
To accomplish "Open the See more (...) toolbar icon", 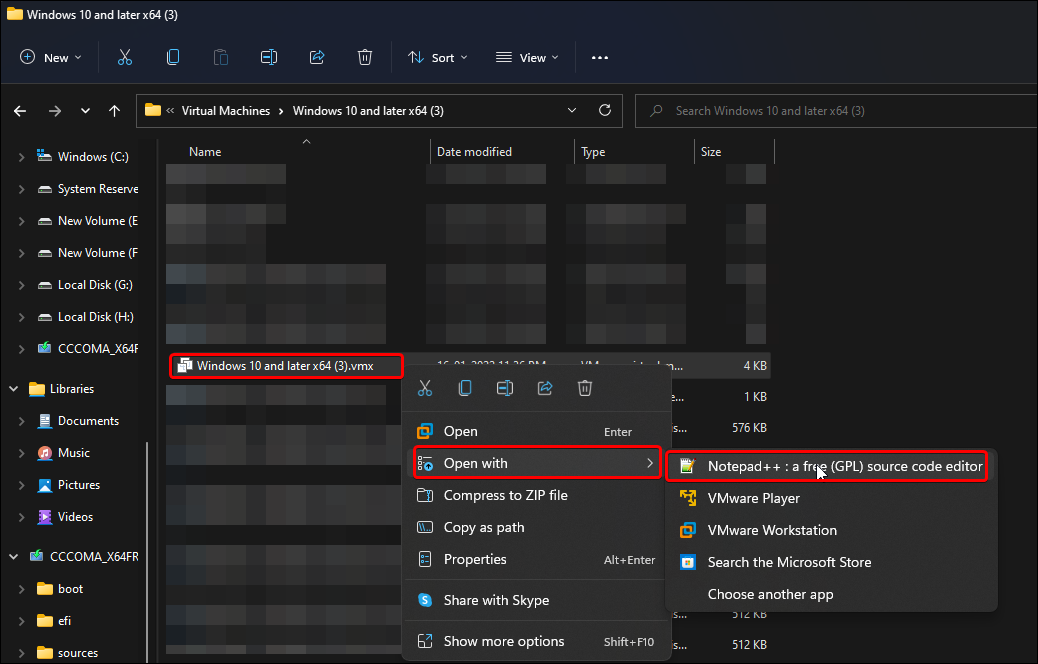I will [x=599, y=57].
